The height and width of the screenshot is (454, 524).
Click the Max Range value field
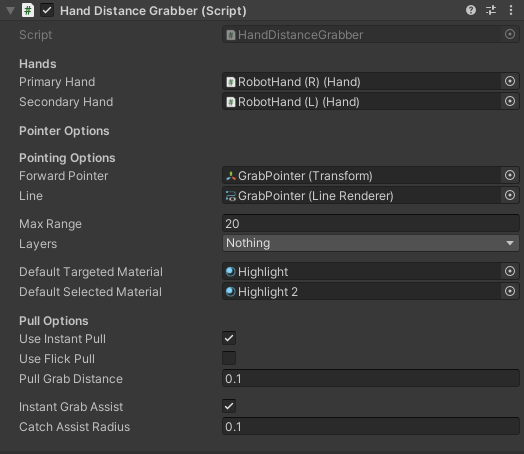[371, 223]
